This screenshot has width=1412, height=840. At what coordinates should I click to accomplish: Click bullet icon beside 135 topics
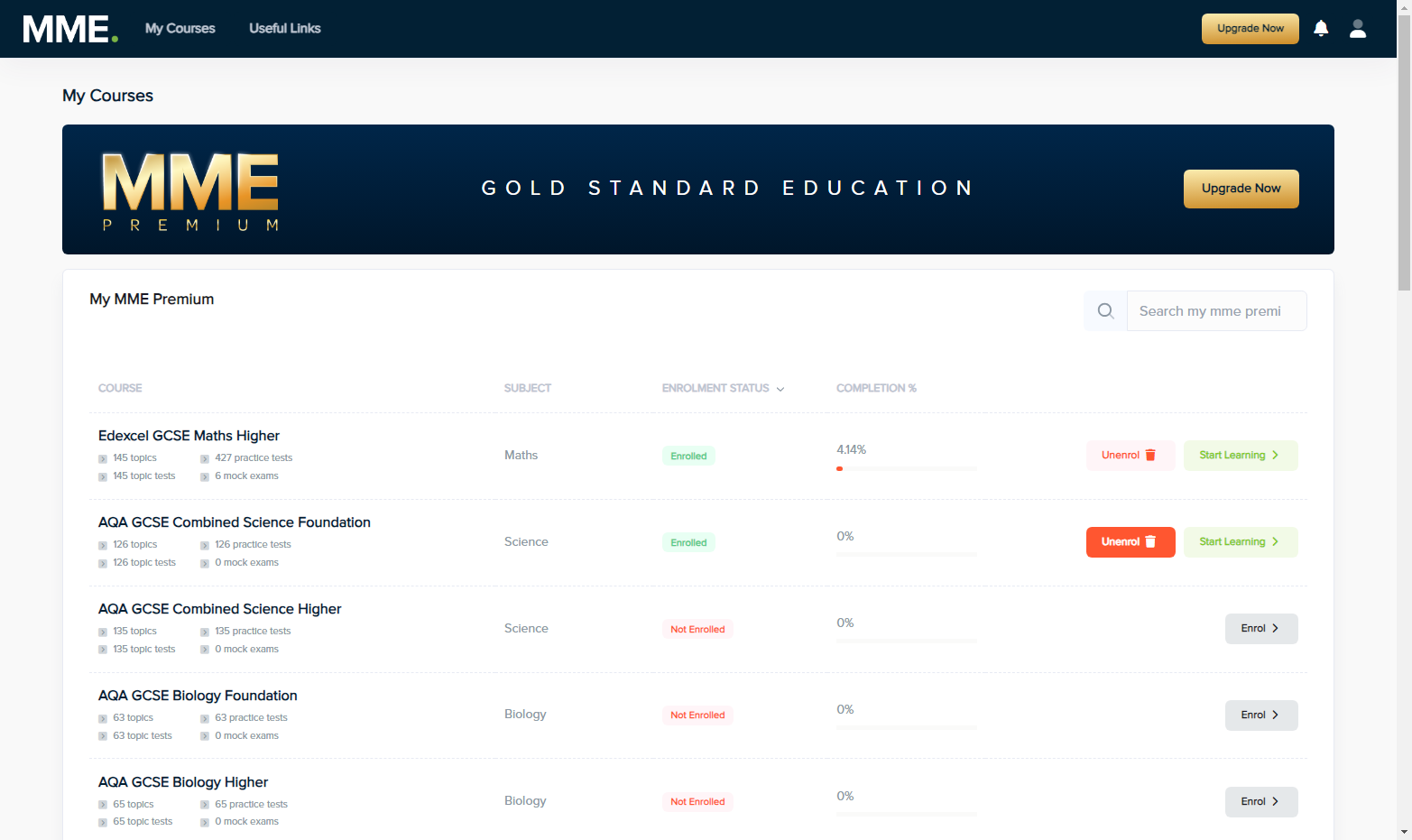tap(103, 632)
